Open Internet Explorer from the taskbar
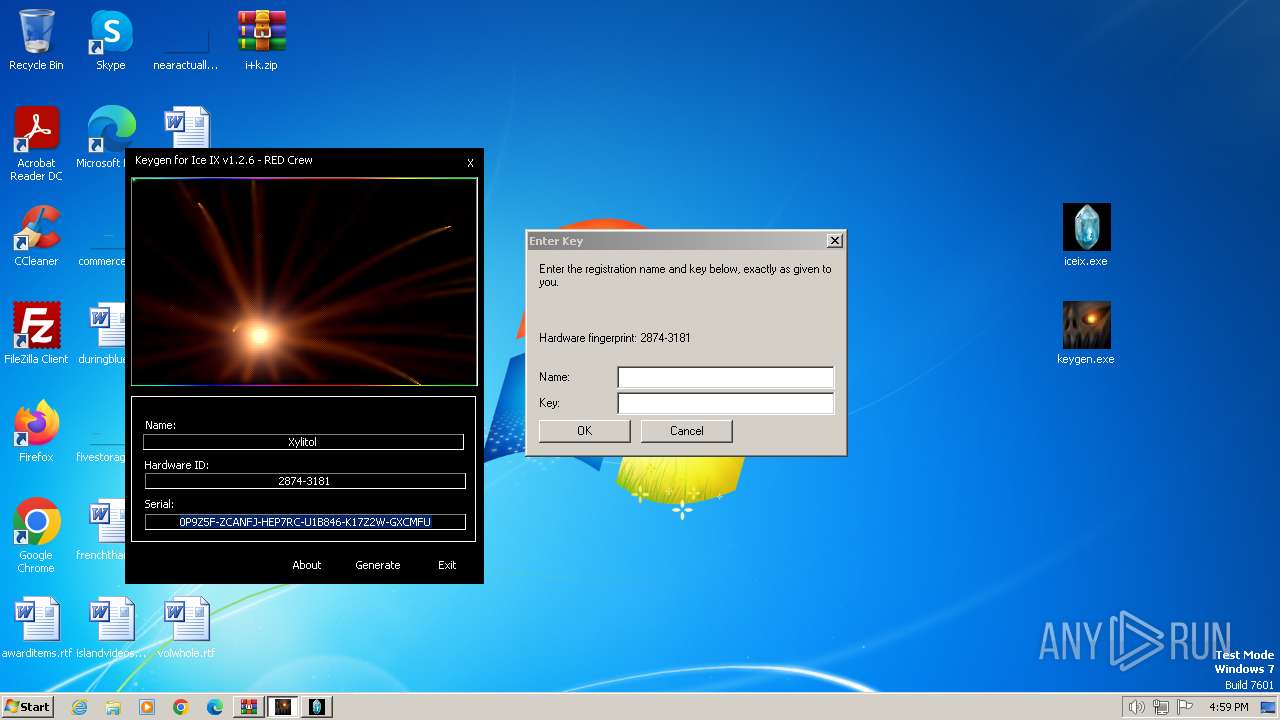1280x720 pixels. (x=79, y=707)
